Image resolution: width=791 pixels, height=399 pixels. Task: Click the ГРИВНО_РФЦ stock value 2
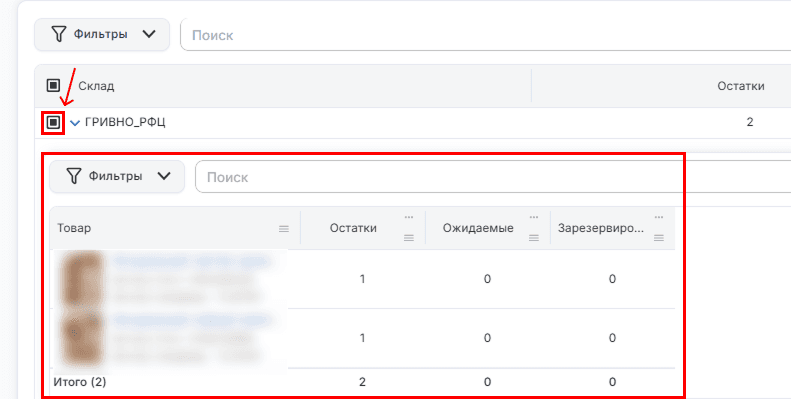[750, 122]
